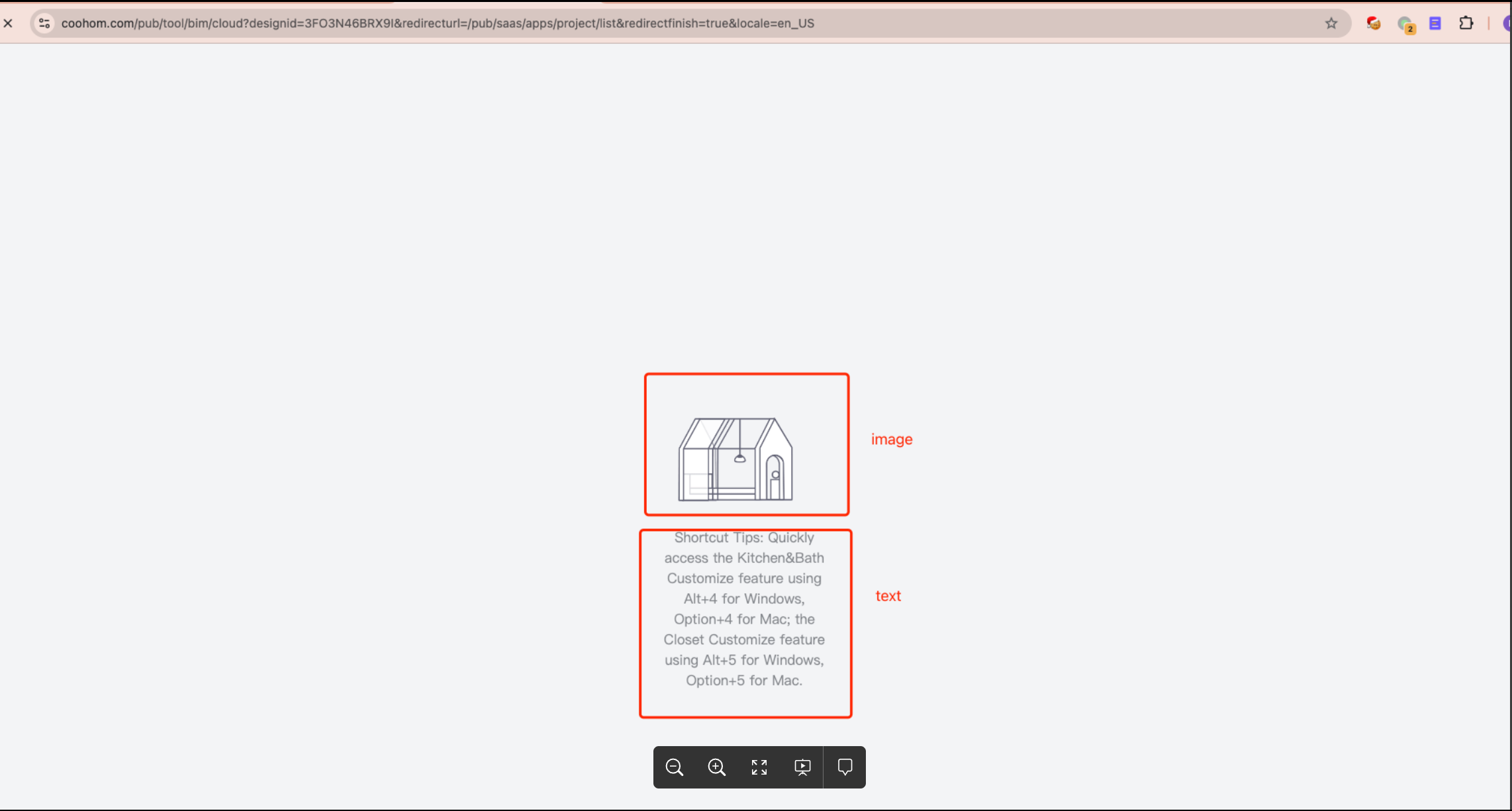This screenshot has height=811, width=1512.
Task: Zoom in using the magnifier plus icon
Action: coord(716,767)
